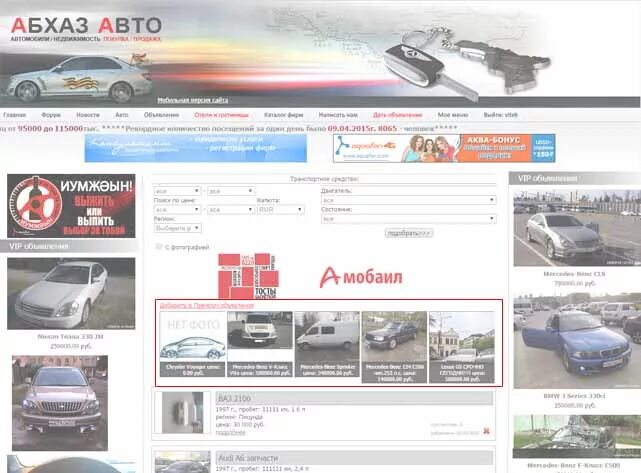Open the Новости menu item
This screenshot has height=473, width=641.
coord(88,115)
